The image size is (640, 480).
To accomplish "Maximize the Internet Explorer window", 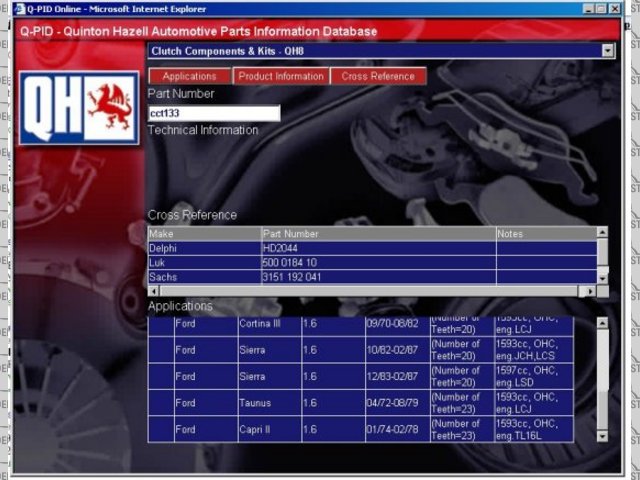I will [600, 8].
